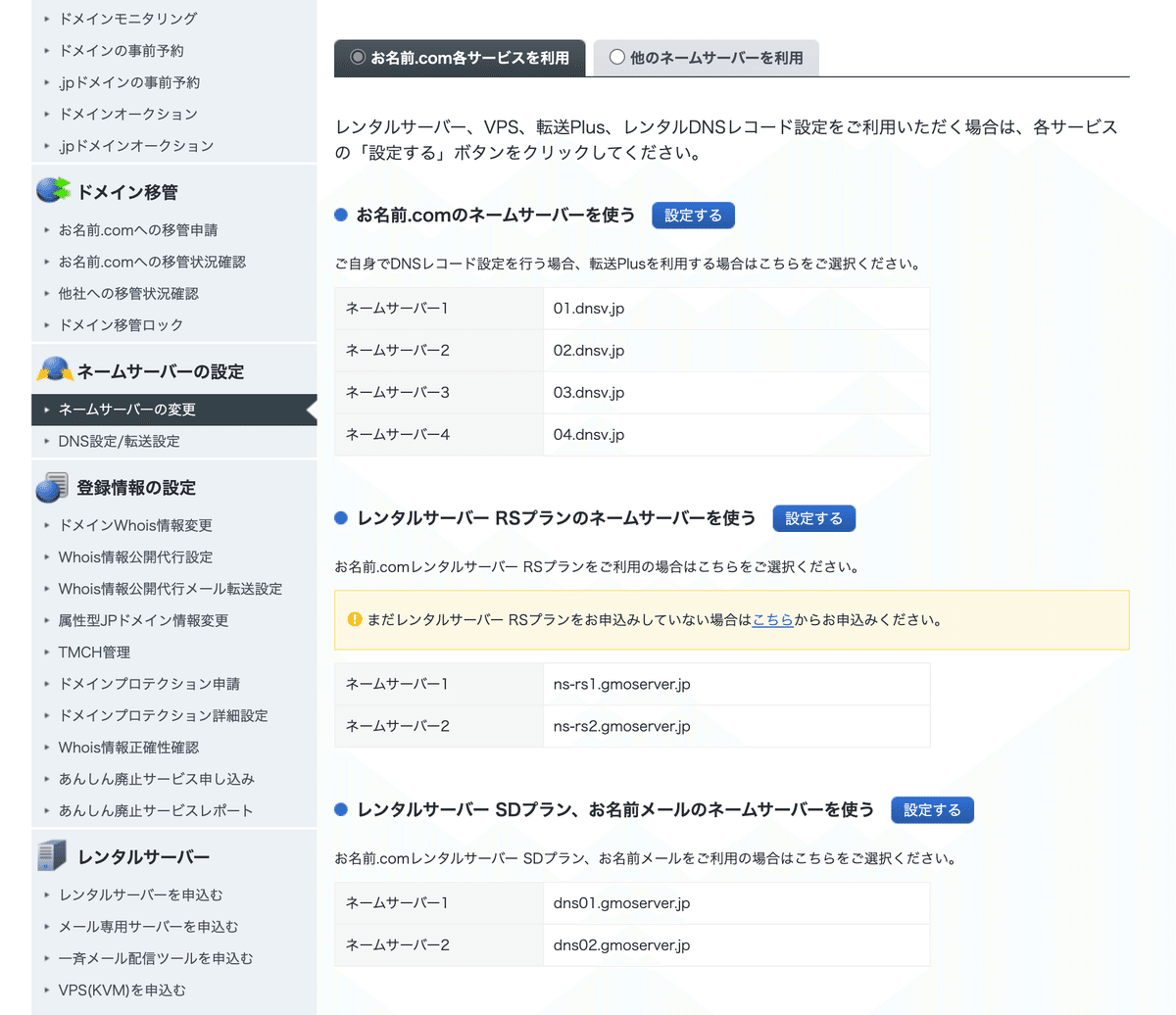Click the dns02.gmoserver.jp value
This screenshot has height=1015, width=1176.
[621, 944]
